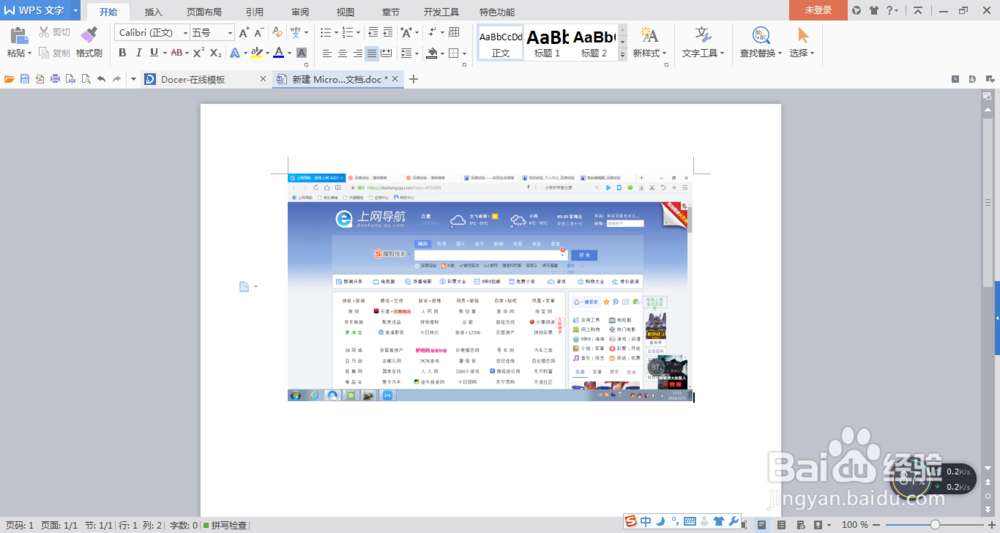Open the 页面布局 (Page Layout) tab
This screenshot has width=1000, height=533.
pos(204,11)
